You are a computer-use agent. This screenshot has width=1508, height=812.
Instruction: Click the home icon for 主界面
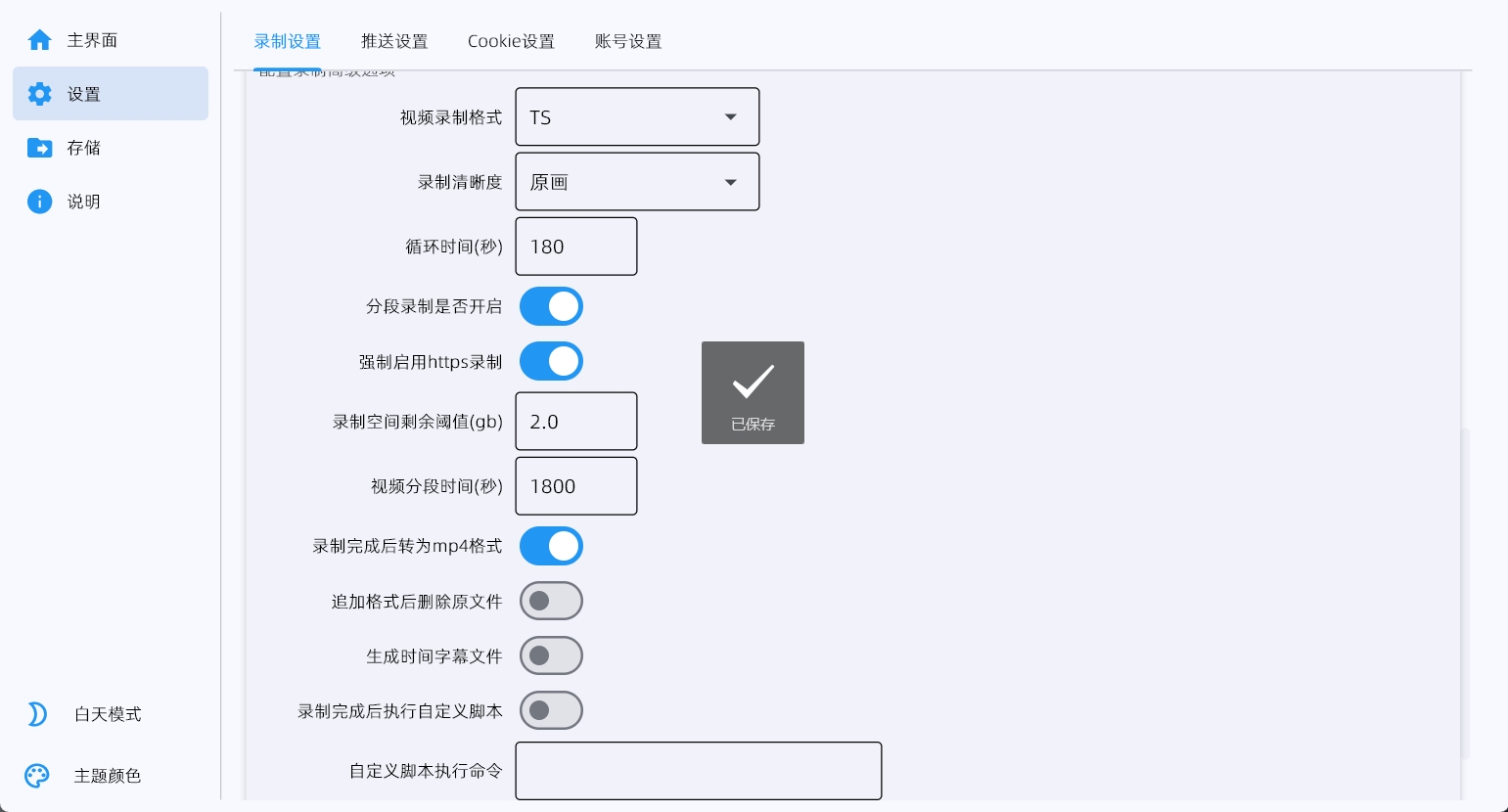[39, 40]
